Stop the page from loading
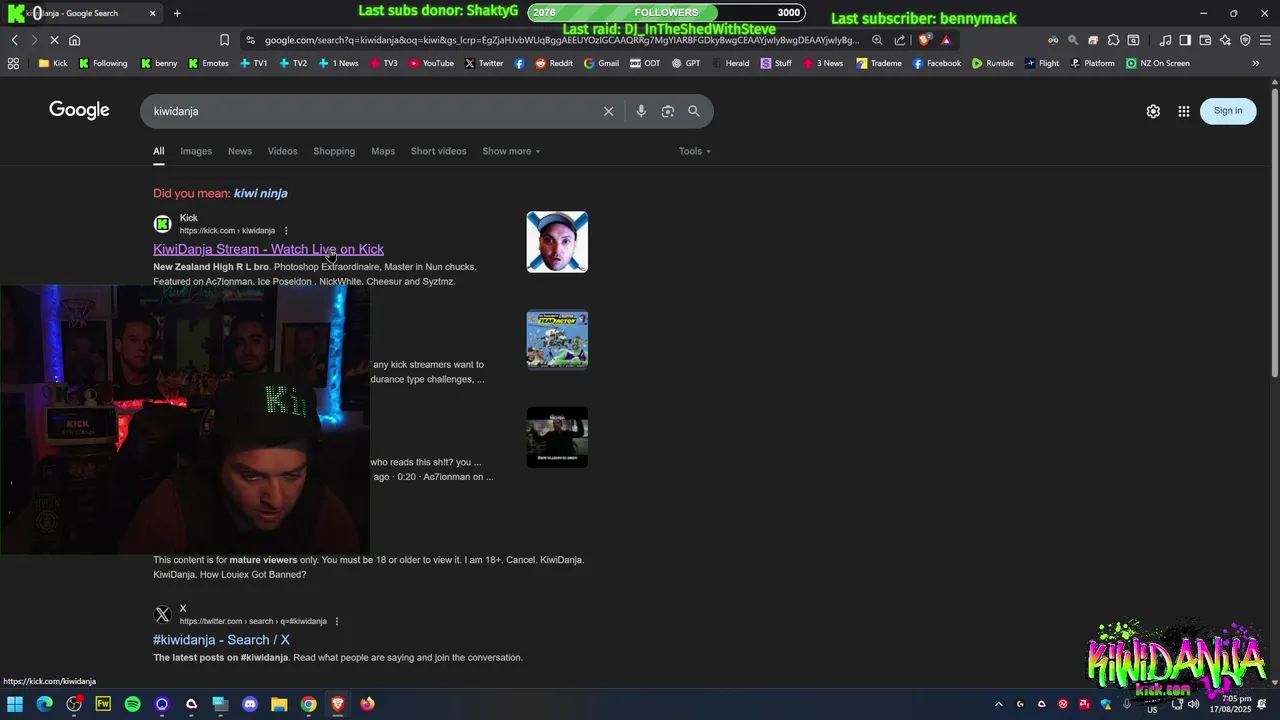Image resolution: width=1280 pixels, height=720 pixels. pyautogui.click(x=54, y=40)
